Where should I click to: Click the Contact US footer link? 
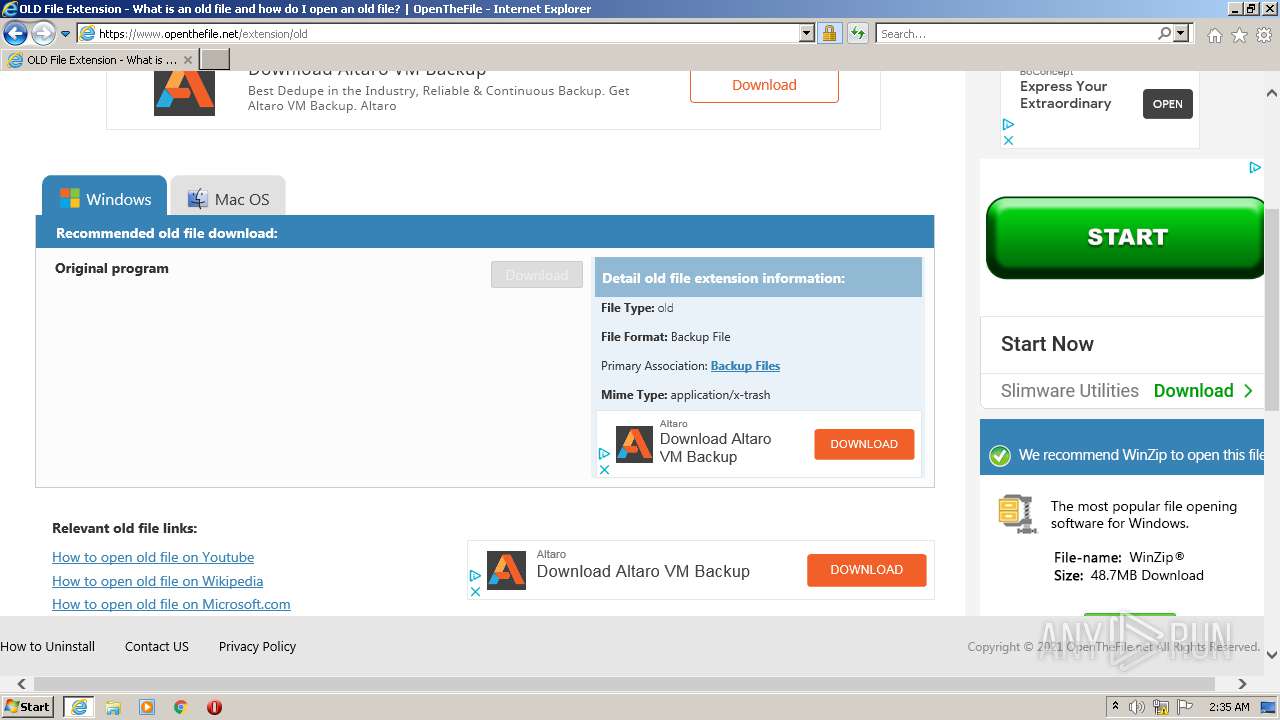tap(157, 646)
